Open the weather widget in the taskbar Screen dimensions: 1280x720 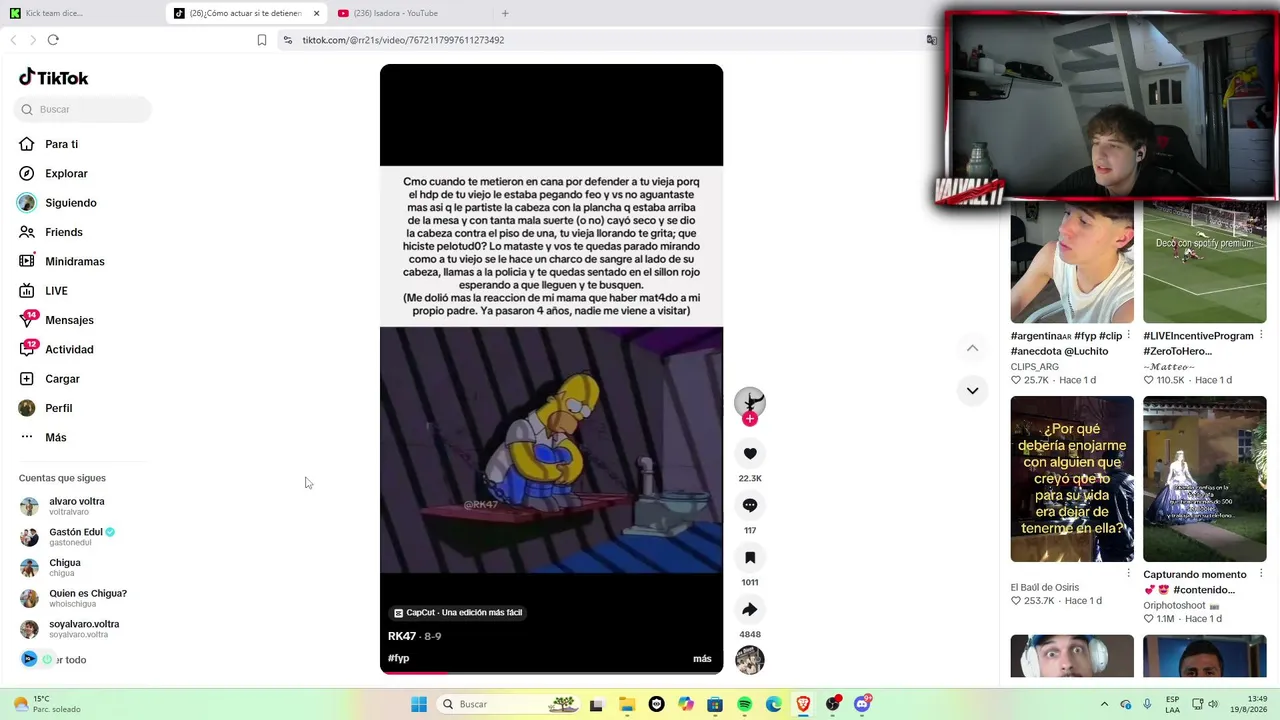pyautogui.click(x=45, y=704)
